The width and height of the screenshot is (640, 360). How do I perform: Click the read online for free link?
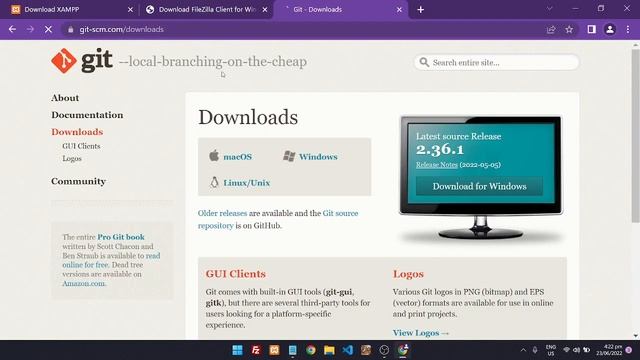[111, 260]
